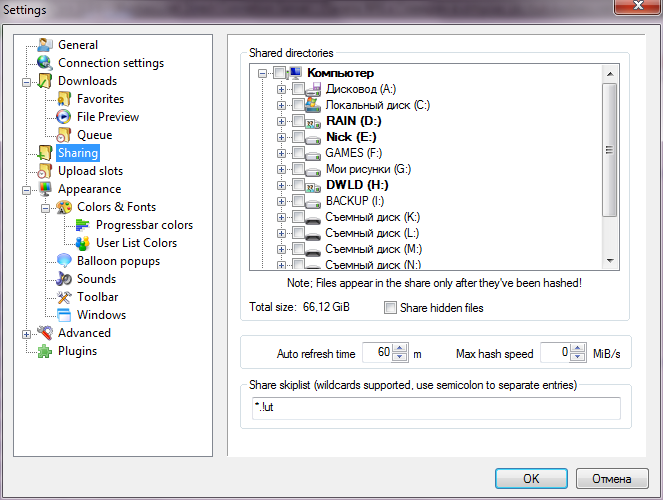This screenshot has height=500, width=663.
Task: Expand the GAMES (F:) drive node
Action: [281, 153]
